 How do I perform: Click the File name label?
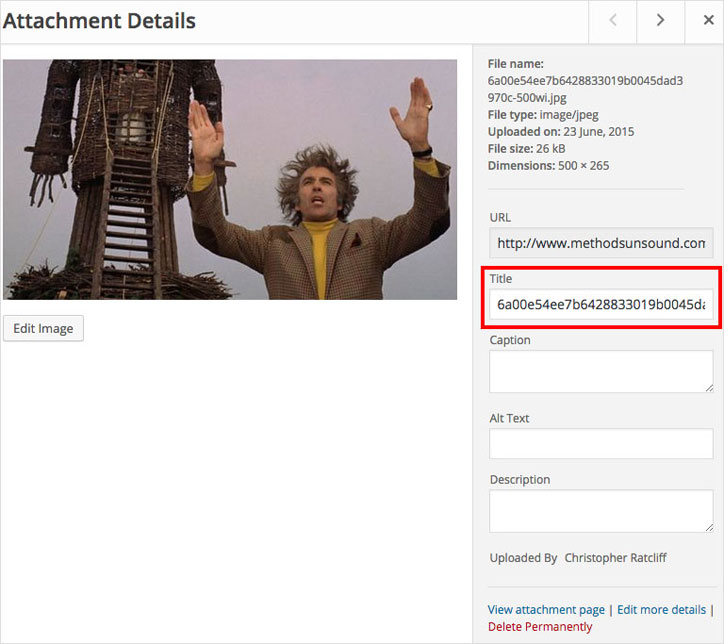tap(516, 64)
